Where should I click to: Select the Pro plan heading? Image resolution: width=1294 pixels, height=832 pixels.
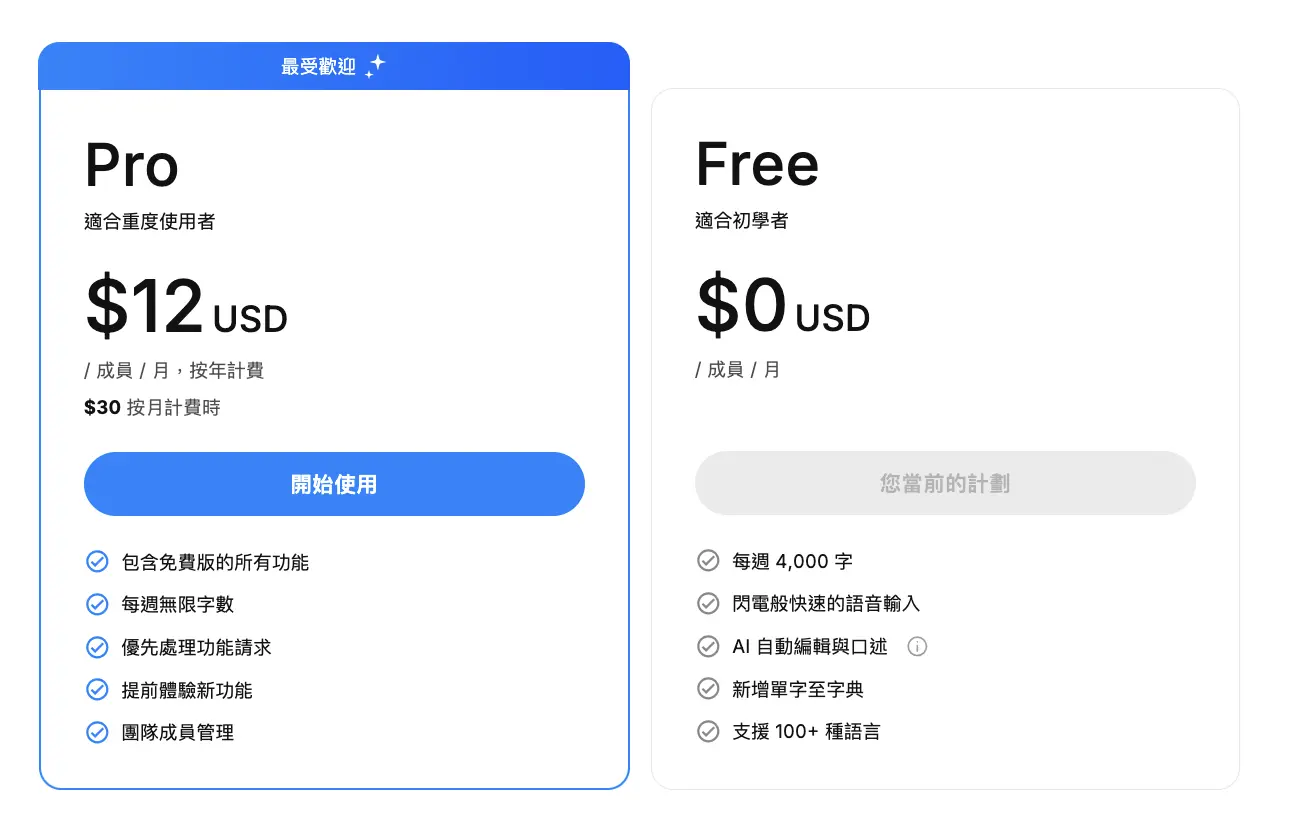[132, 166]
